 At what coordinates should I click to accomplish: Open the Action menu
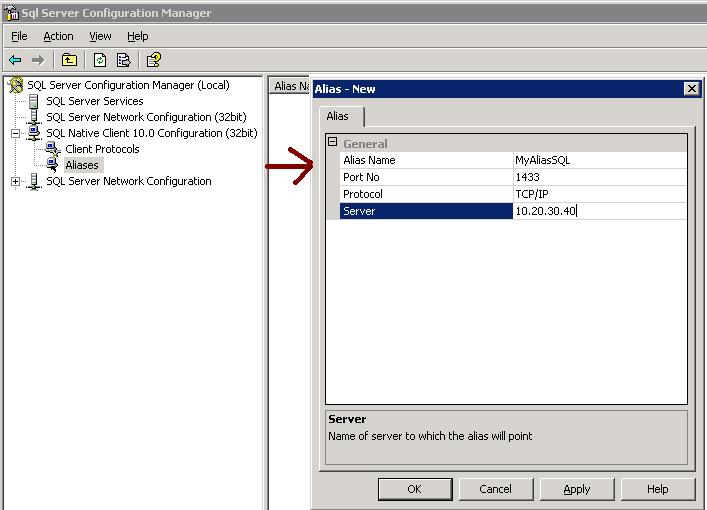pos(58,36)
